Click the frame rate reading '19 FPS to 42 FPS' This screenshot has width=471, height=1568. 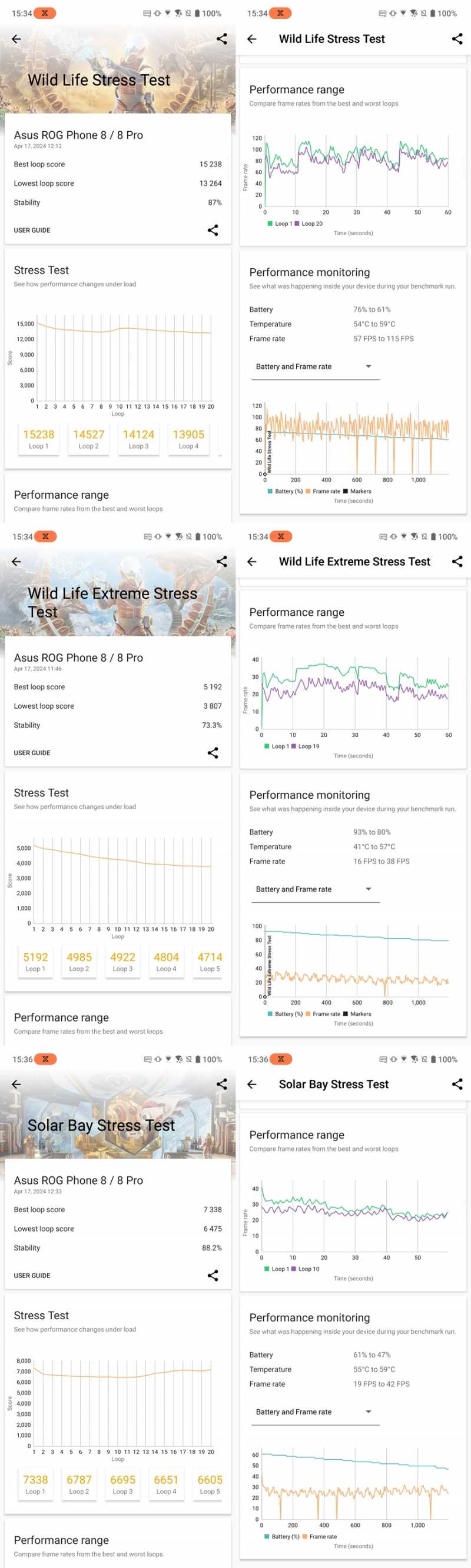(382, 1384)
